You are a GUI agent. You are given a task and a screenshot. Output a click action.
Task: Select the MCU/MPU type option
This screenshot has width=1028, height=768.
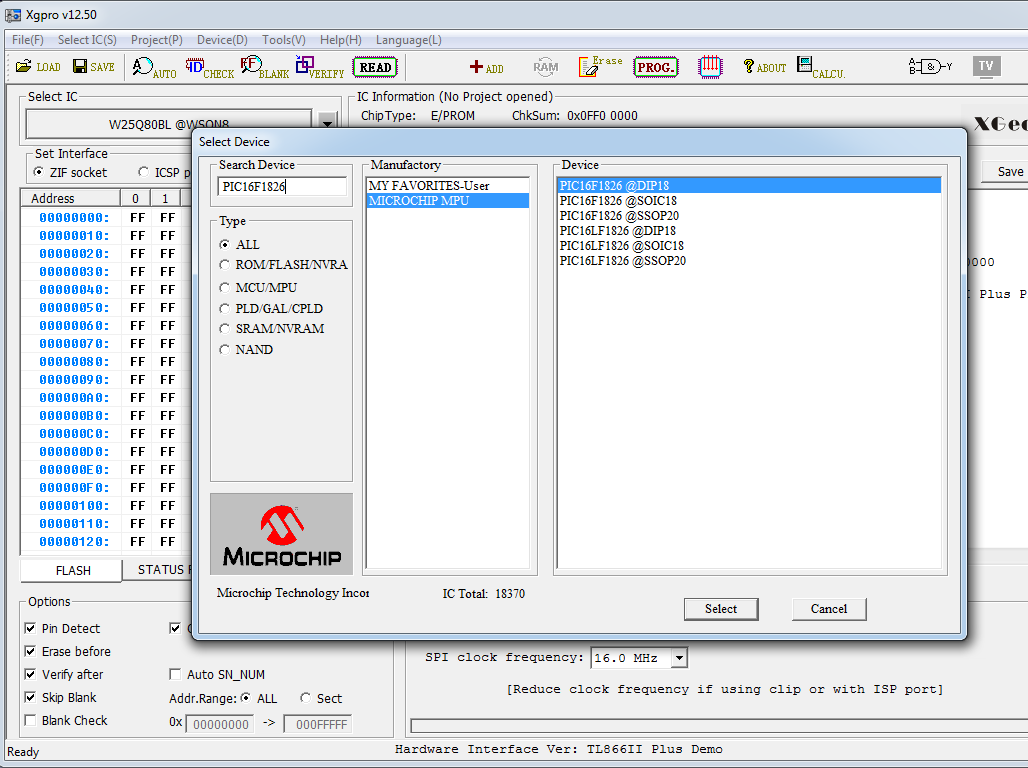pos(225,288)
